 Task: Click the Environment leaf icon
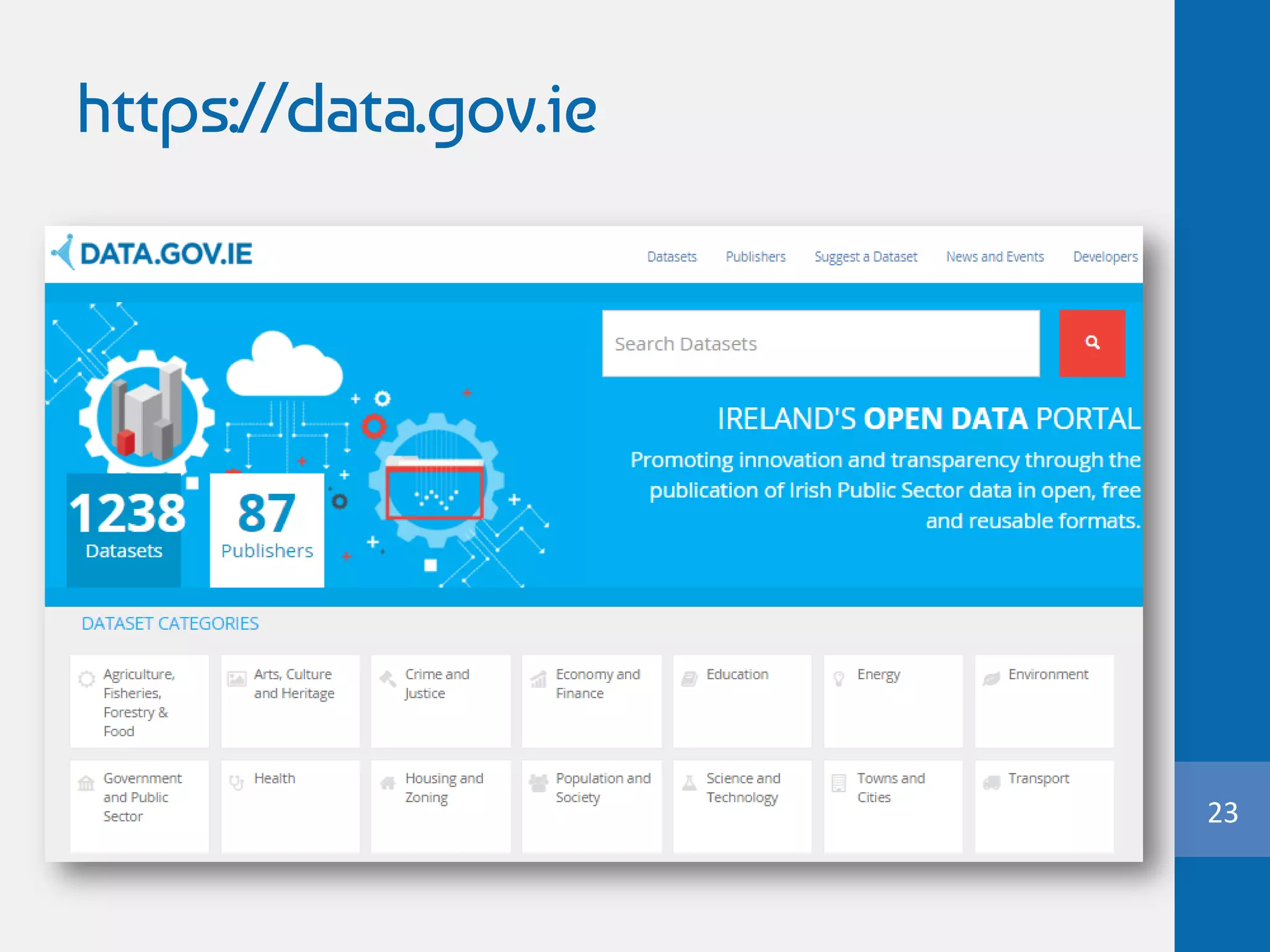point(991,679)
